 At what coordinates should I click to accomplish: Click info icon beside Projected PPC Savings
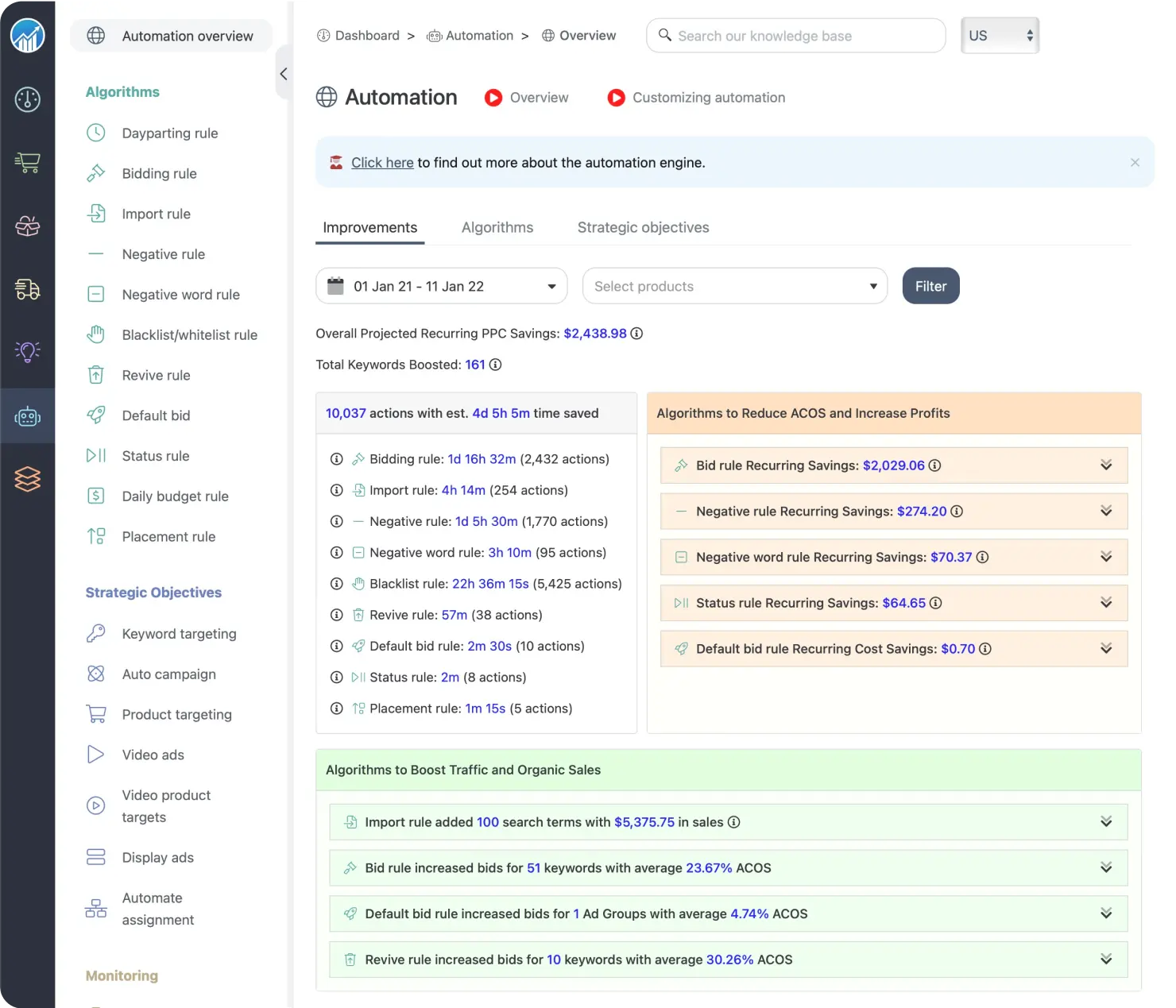pyautogui.click(x=636, y=334)
